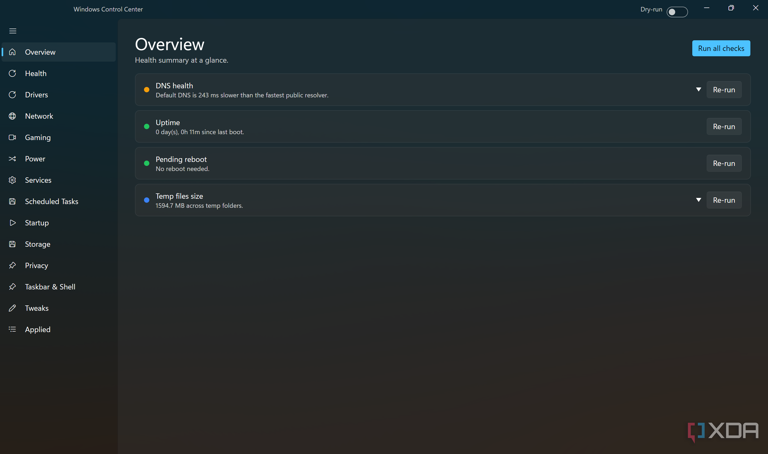Image resolution: width=768 pixels, height=454 pixels.
Task: Select the Storage section label
Action: point(37,244)
